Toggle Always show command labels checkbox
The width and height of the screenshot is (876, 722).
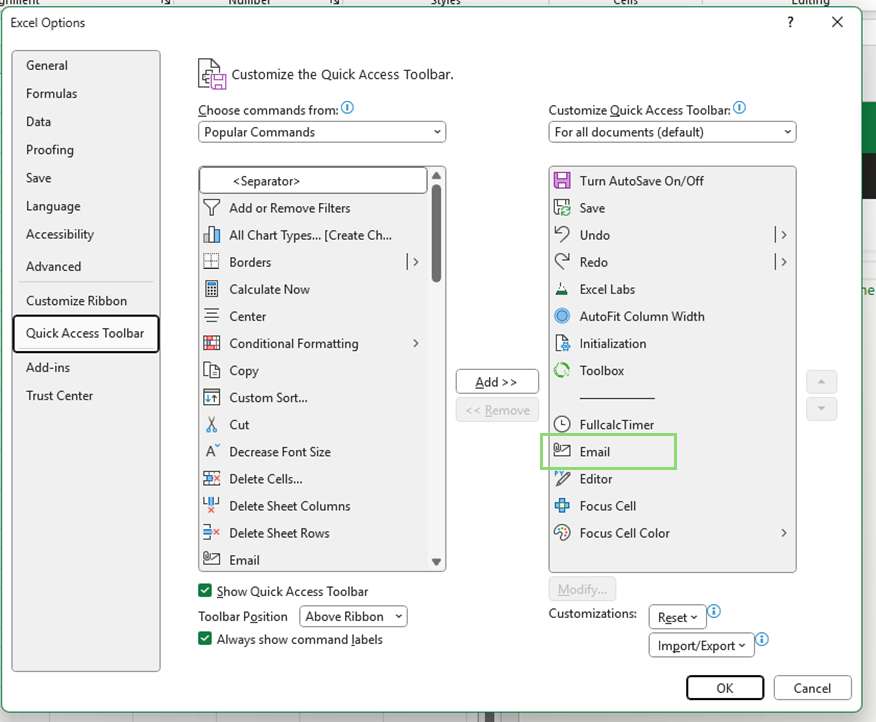click(205, 639)
